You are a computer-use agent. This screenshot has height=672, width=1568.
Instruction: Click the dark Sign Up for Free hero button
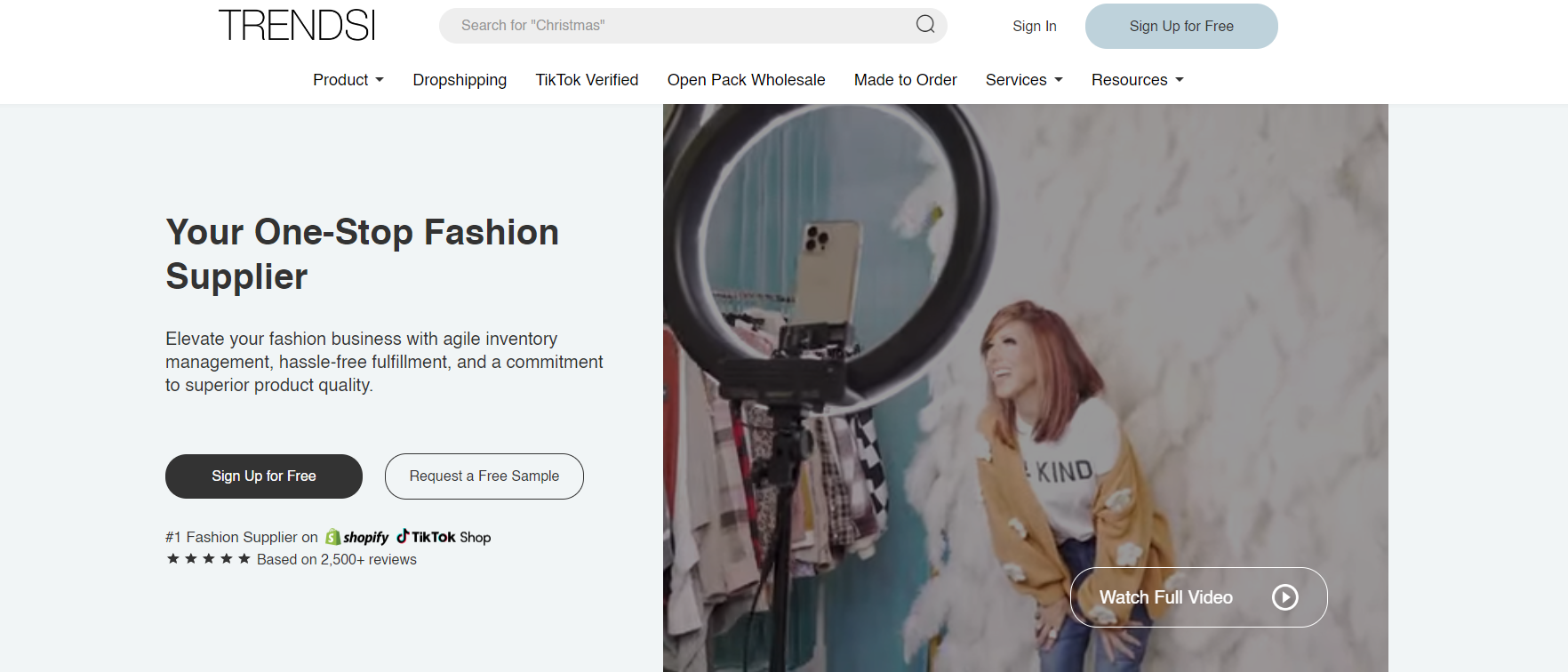click(x=264, y=476)
